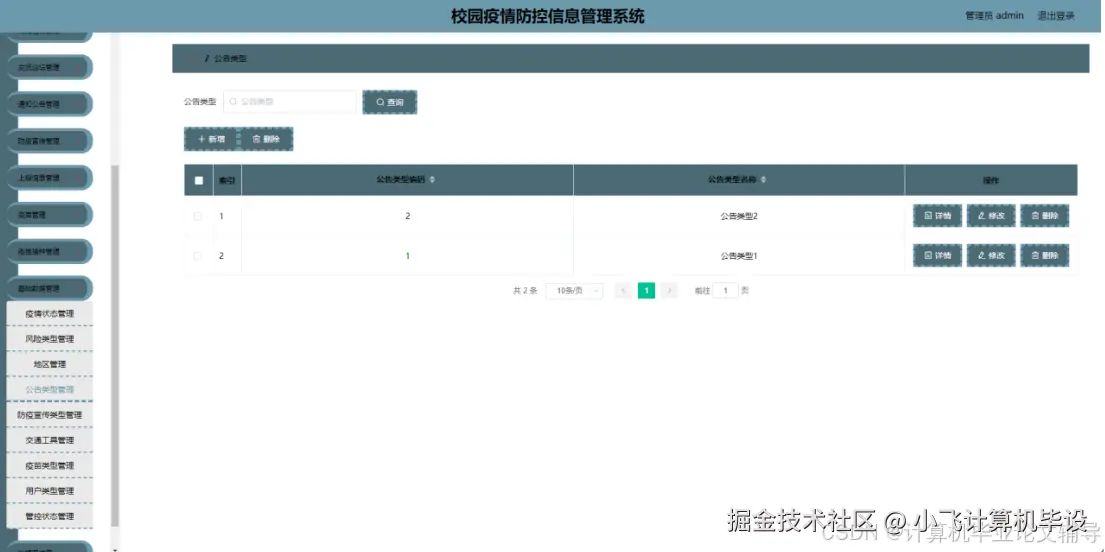
Task: Click table cell 公告类型1
Action: tap(739, 256)
